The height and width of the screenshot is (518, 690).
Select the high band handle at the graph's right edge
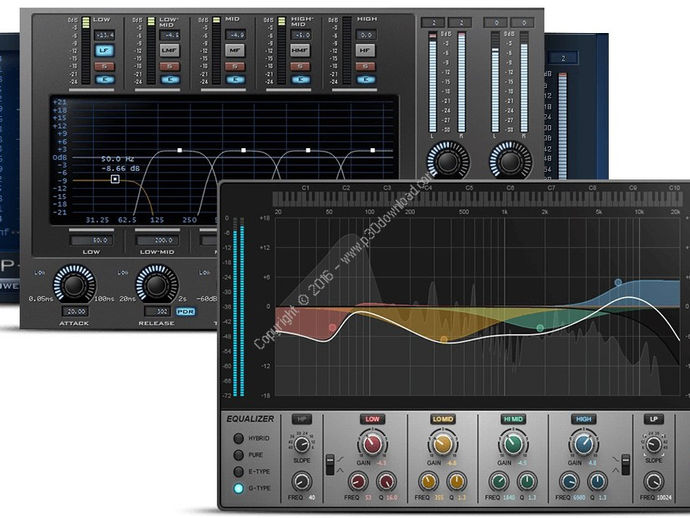pos(373,151)
